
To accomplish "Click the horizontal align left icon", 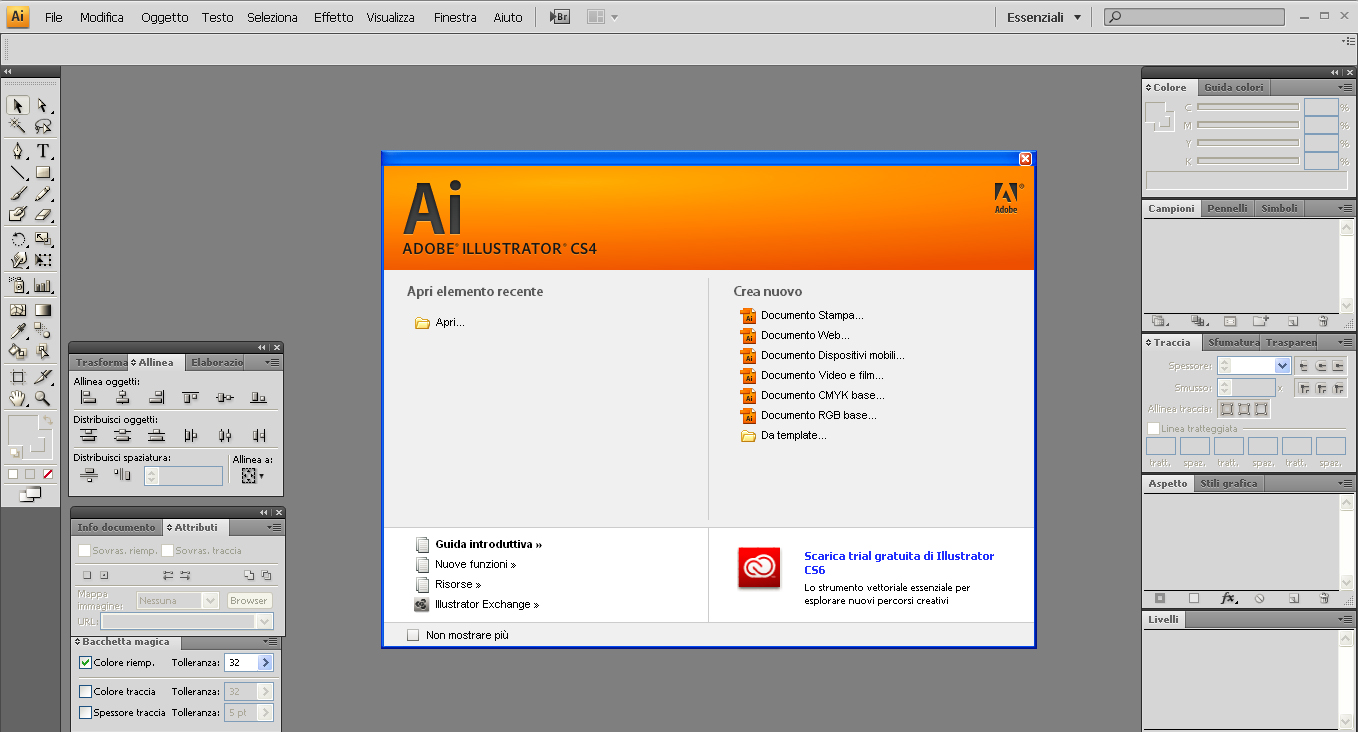I will click(88, 397).
